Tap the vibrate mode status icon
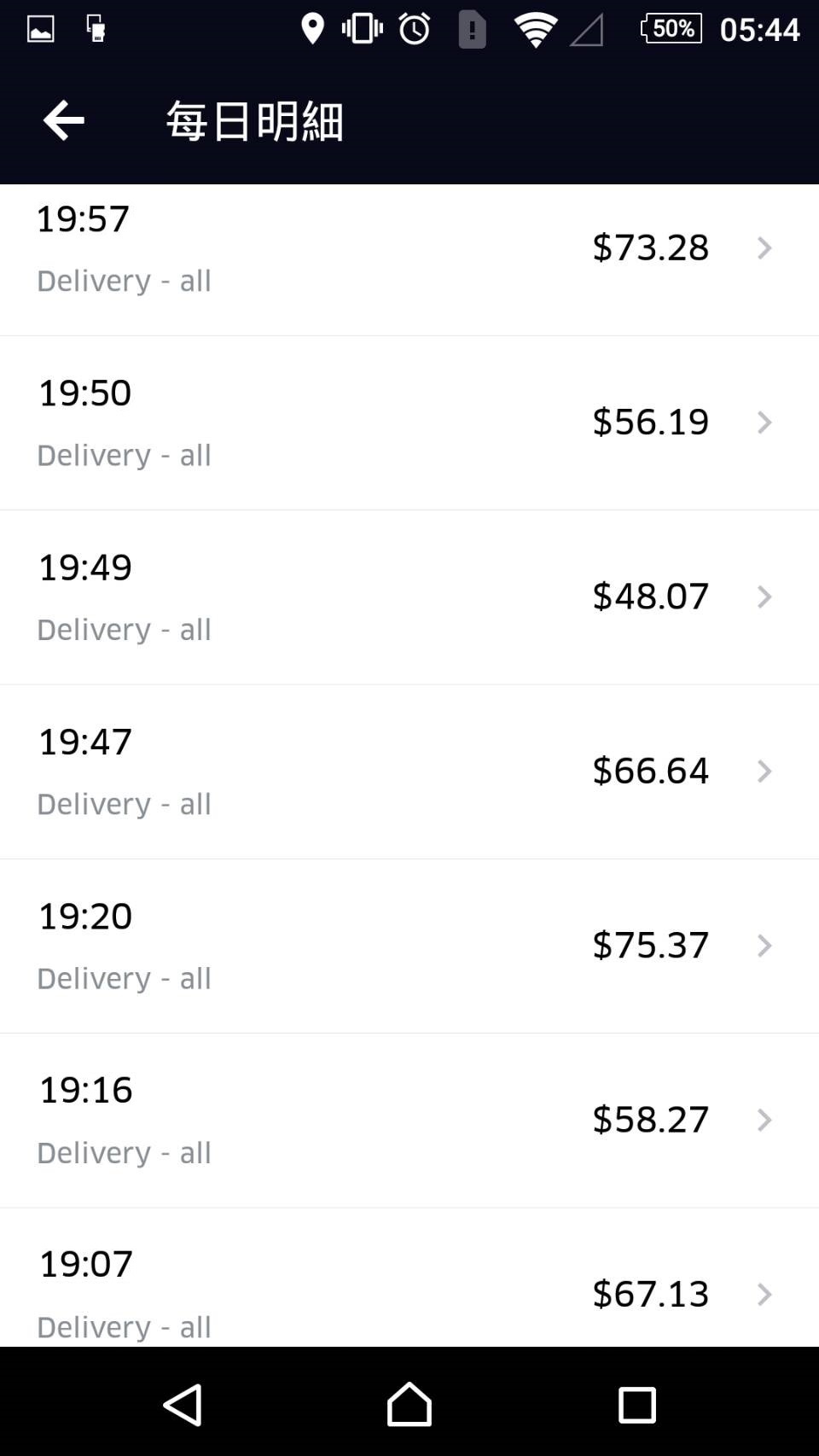819x1456 pixels. [363, 29]
